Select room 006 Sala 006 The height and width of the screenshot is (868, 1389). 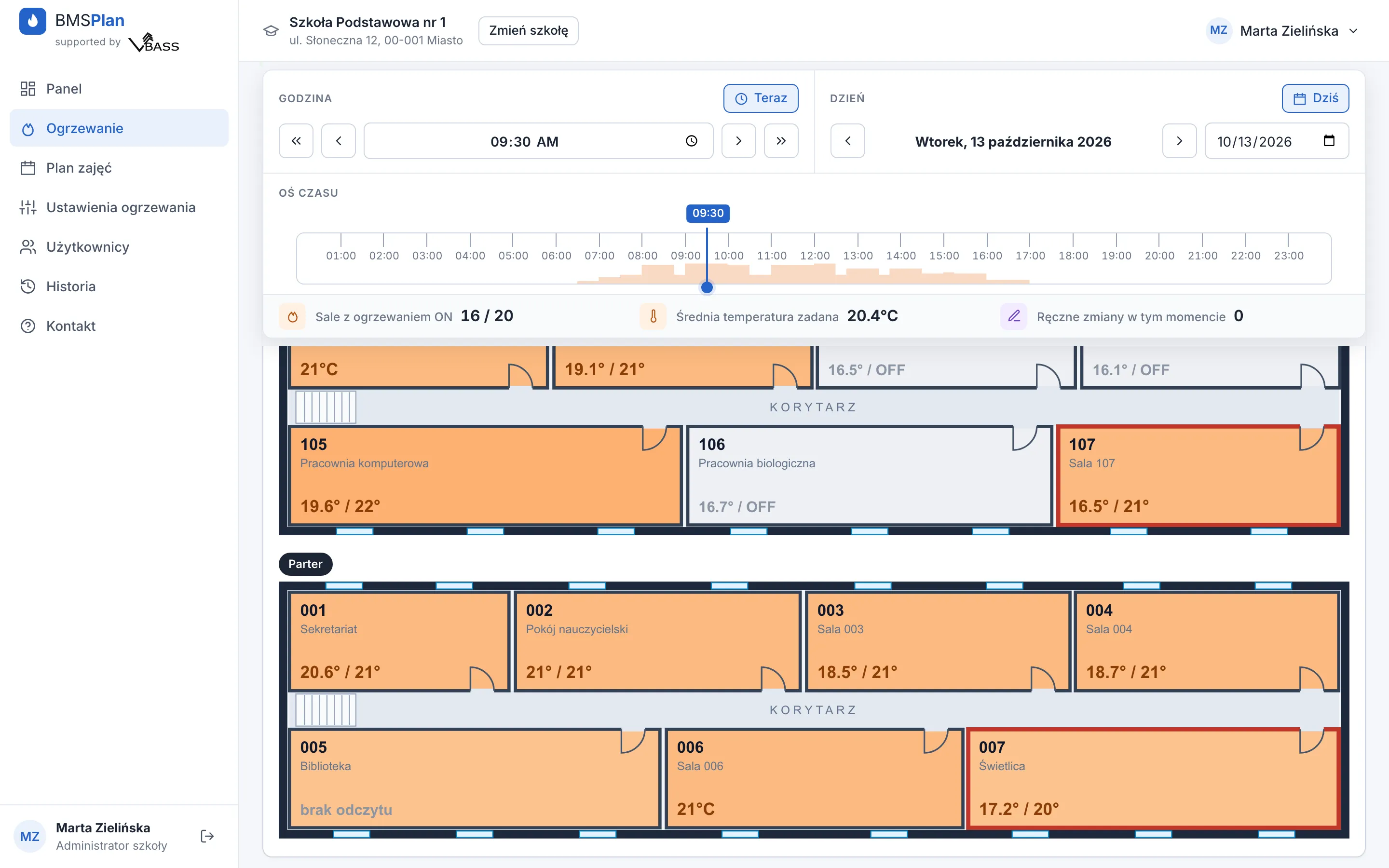pos(814,778)
